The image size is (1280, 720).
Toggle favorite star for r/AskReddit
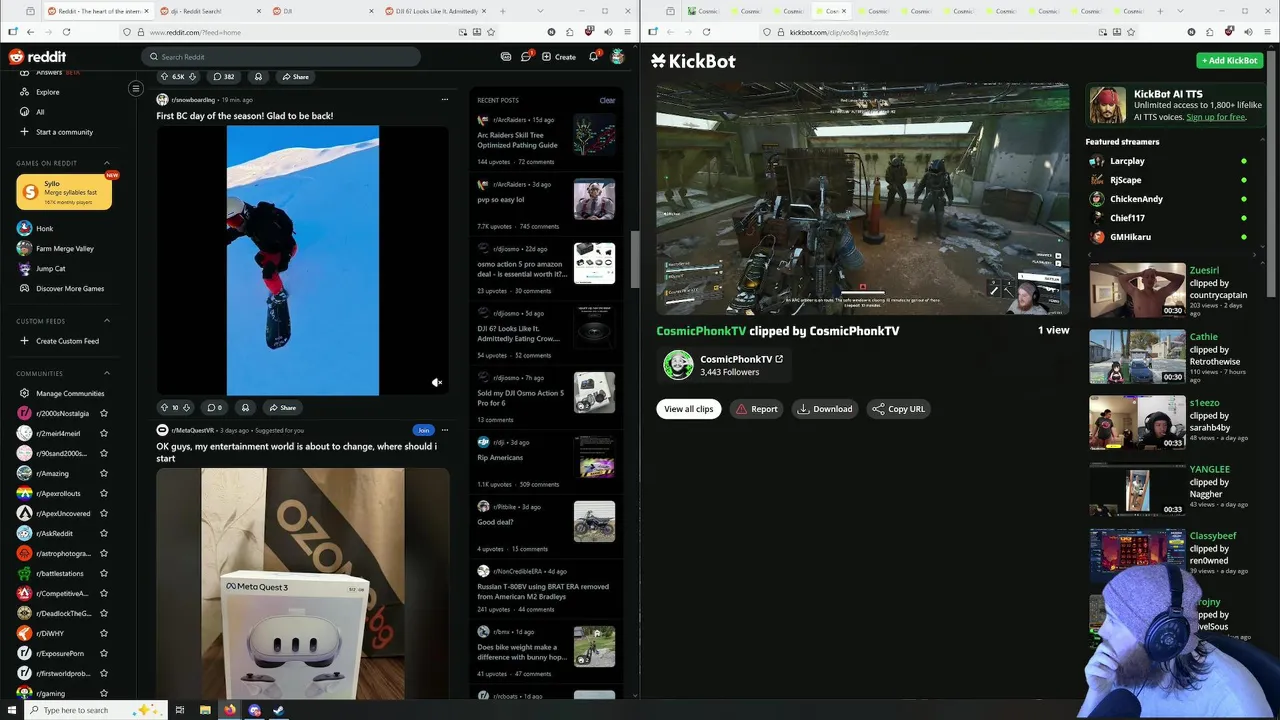(104, 533)
